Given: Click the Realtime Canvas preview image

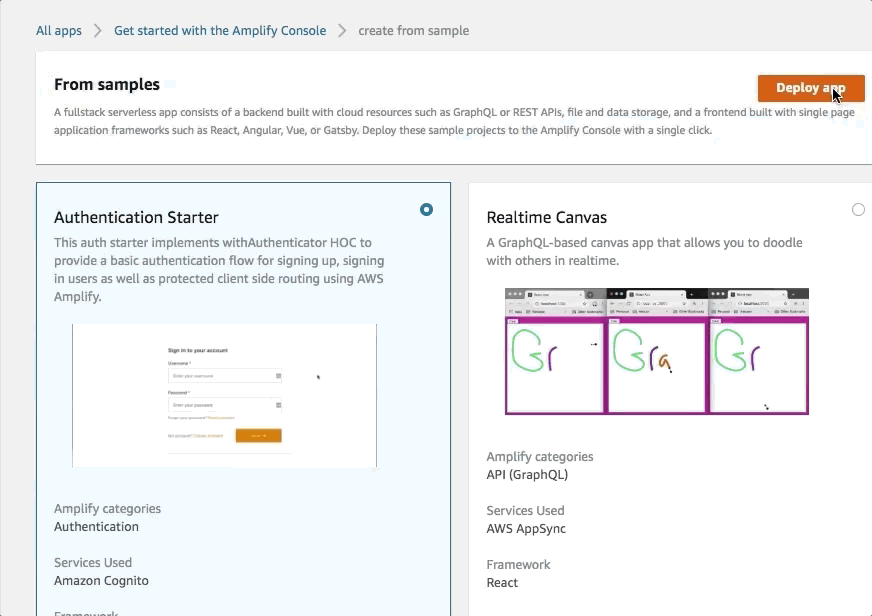Looking at the screenshot, I should click(x=656, y=351).
